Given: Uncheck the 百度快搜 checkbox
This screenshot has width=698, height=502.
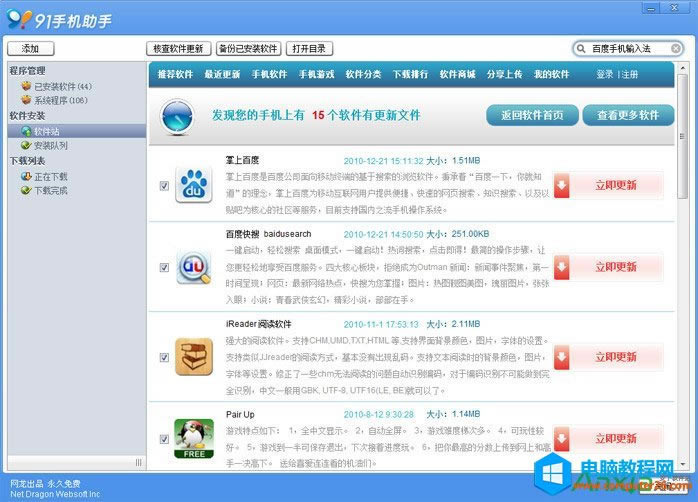Looking at the screenshot, I should click(164, 268).
